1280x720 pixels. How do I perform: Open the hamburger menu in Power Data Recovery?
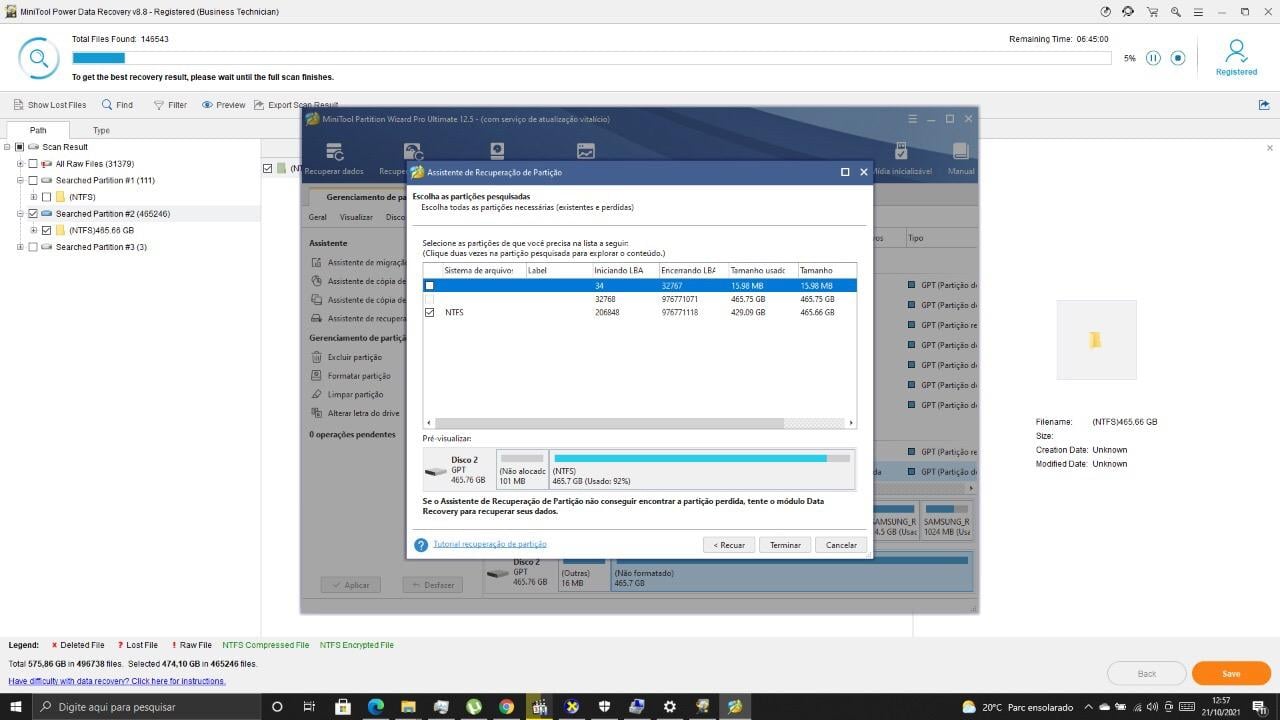tap(1198, 12)
